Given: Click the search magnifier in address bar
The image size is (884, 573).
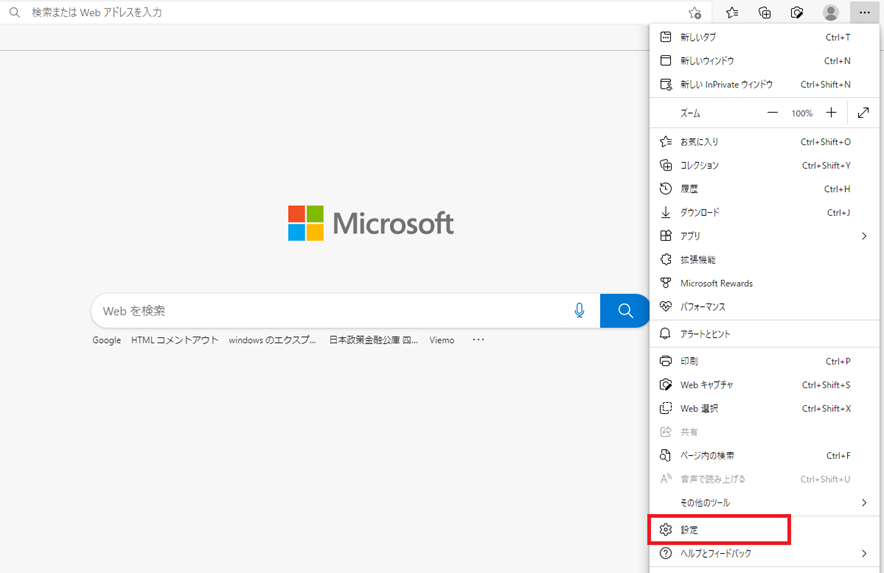Looking at the screenshot, I should (15, 12).
